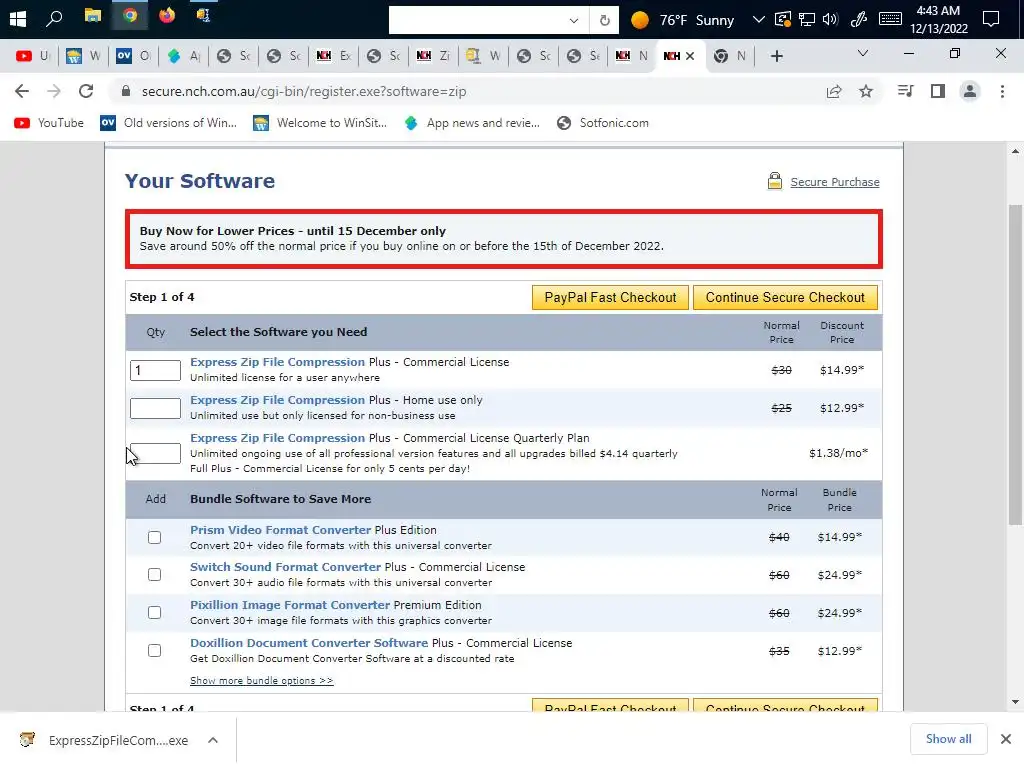Expand the tab search chevron
This screenshot has width=1024, height=768.
pyautogui.click(x=862, y=54)
